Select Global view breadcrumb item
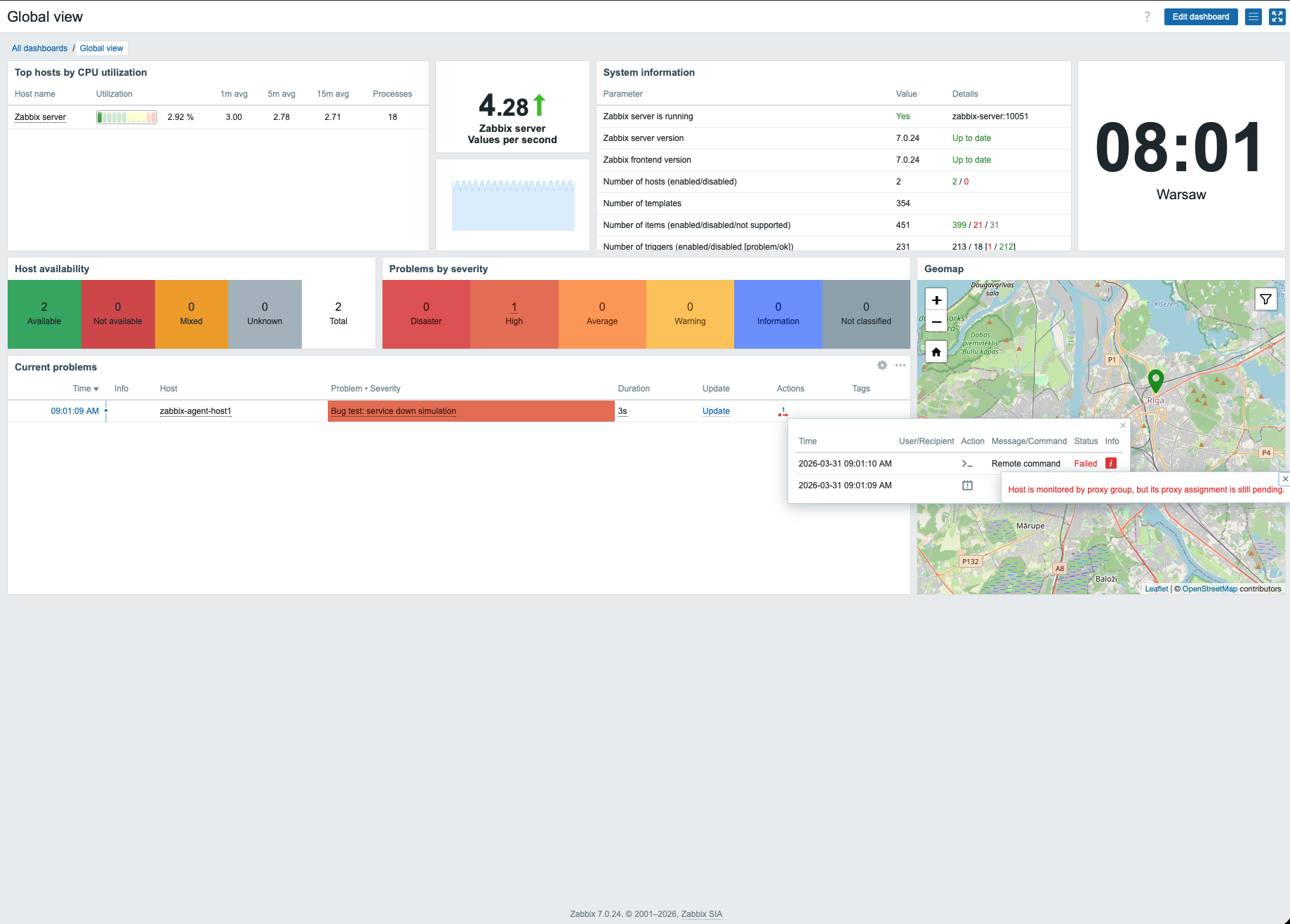1290x924 pixels. coord(102,48)
